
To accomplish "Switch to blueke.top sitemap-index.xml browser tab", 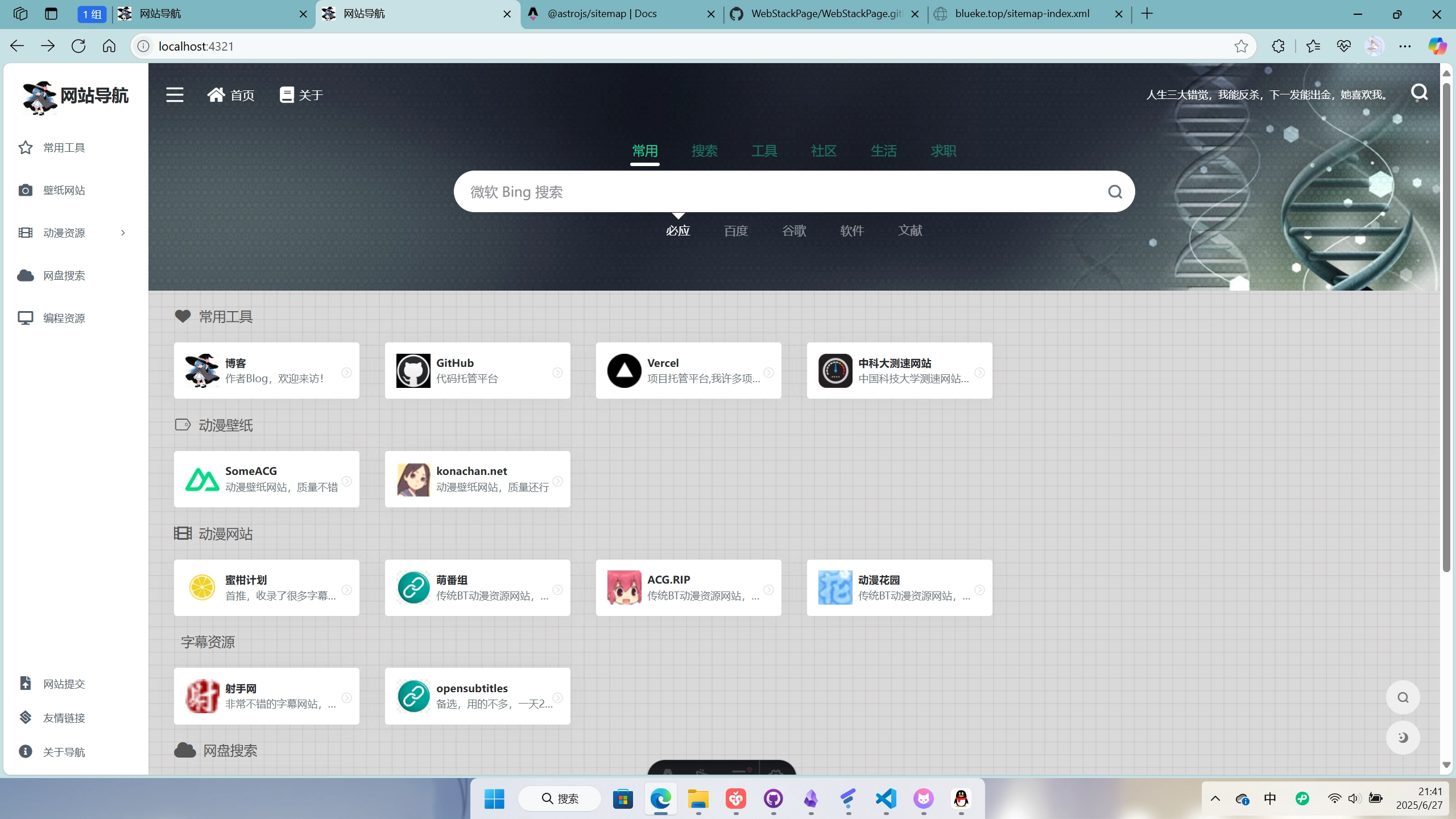I will [1029, 14].
